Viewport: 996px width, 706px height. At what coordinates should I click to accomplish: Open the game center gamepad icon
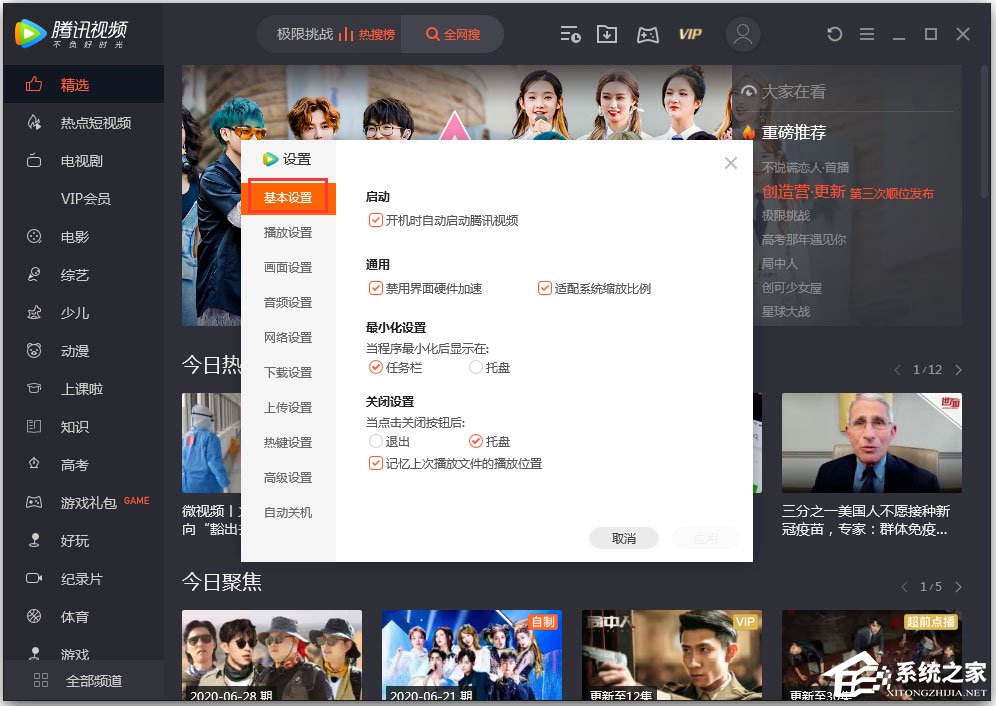647,33
